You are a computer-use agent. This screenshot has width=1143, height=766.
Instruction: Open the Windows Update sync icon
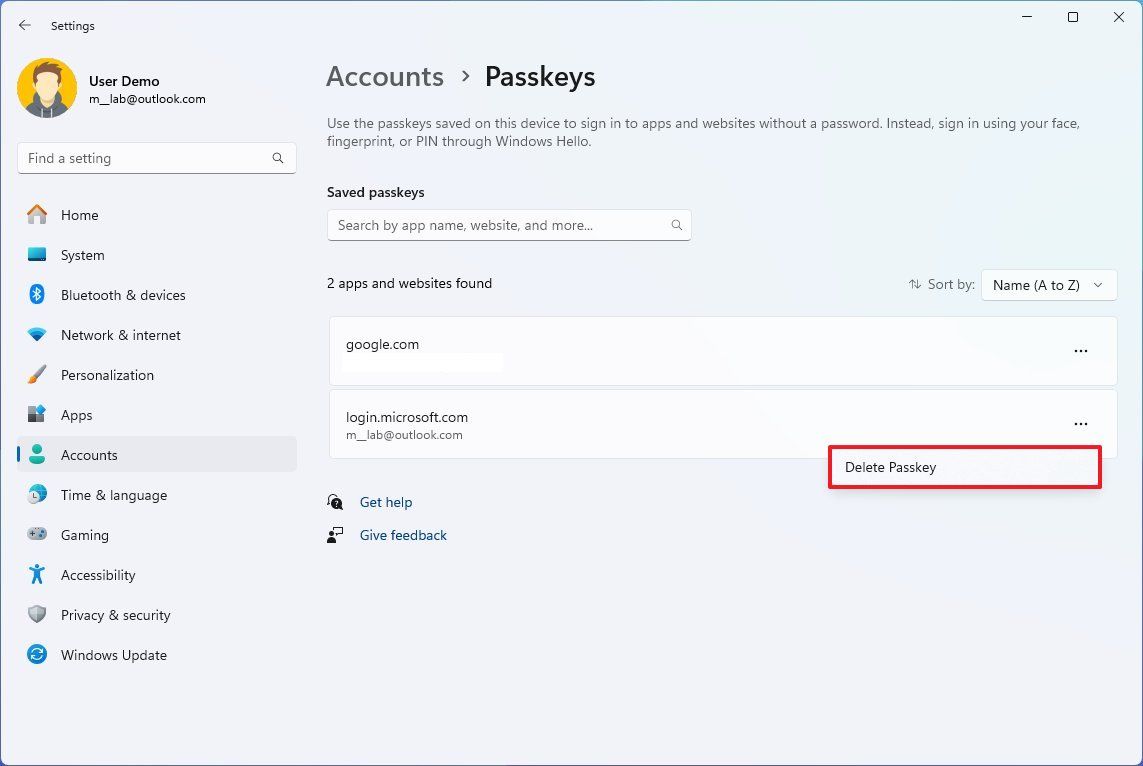pyautogui.click(x=37, y=655)
